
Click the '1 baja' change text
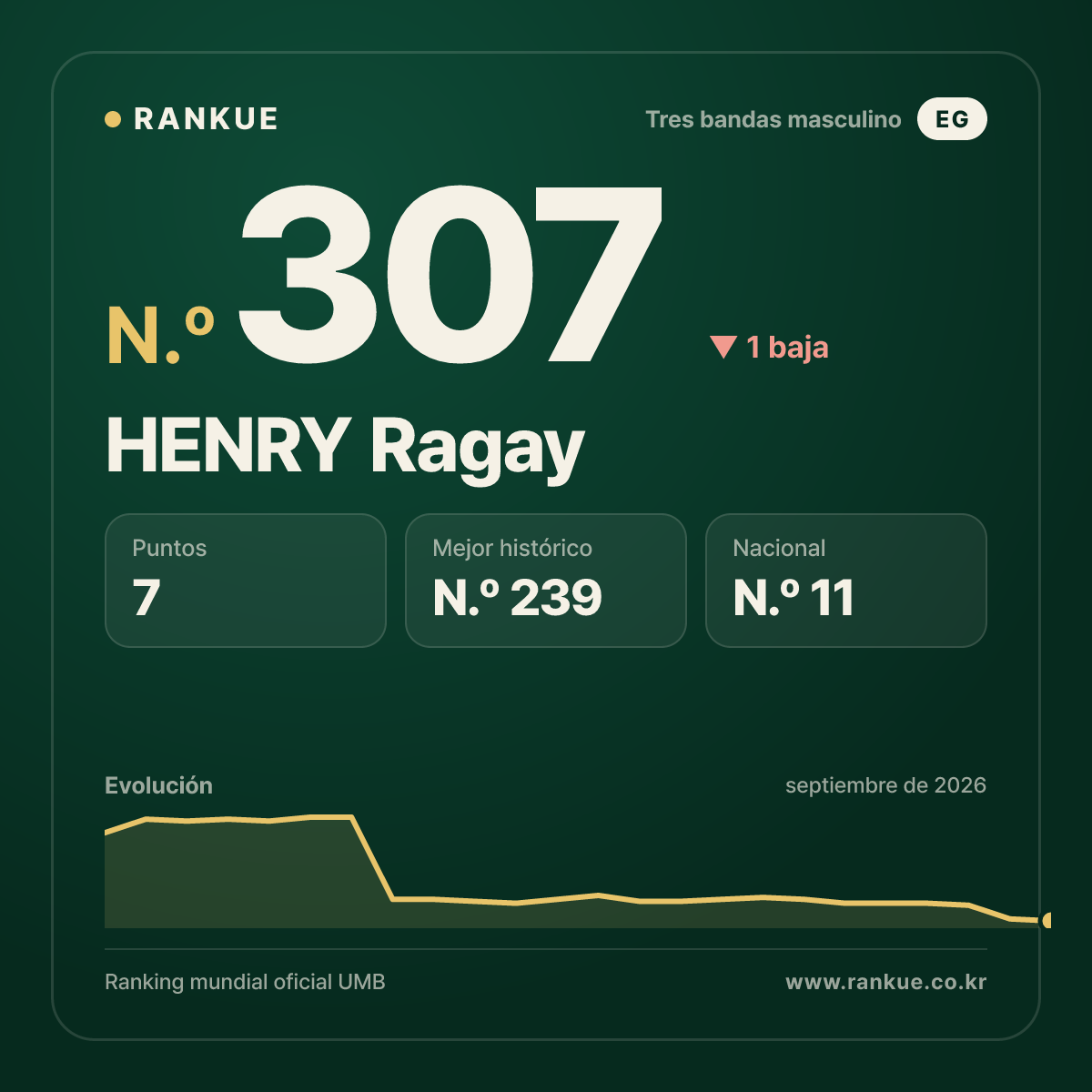[x=787, y=347]
